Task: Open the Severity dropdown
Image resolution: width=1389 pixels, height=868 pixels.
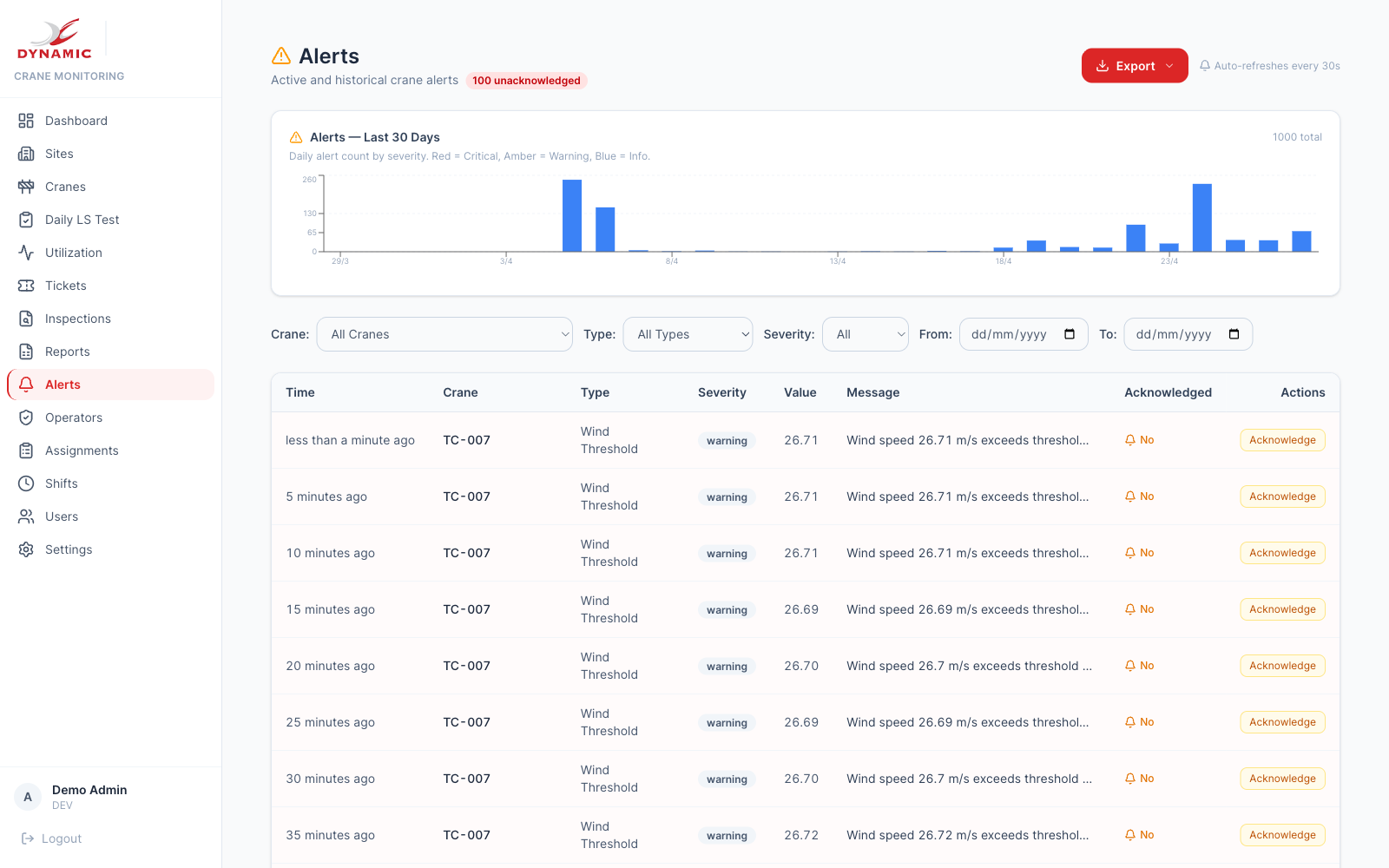Action: [x=865, y=334]
